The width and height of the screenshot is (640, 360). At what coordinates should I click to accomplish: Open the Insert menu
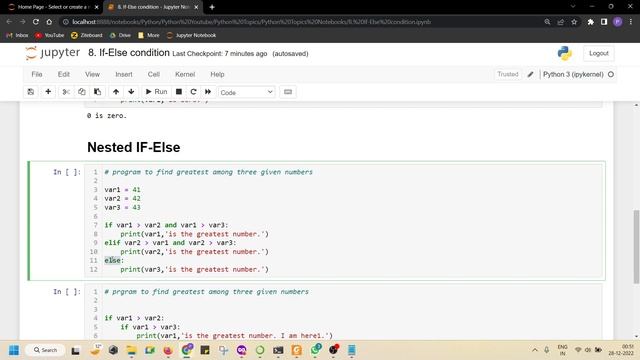click(x=124, y=74)
